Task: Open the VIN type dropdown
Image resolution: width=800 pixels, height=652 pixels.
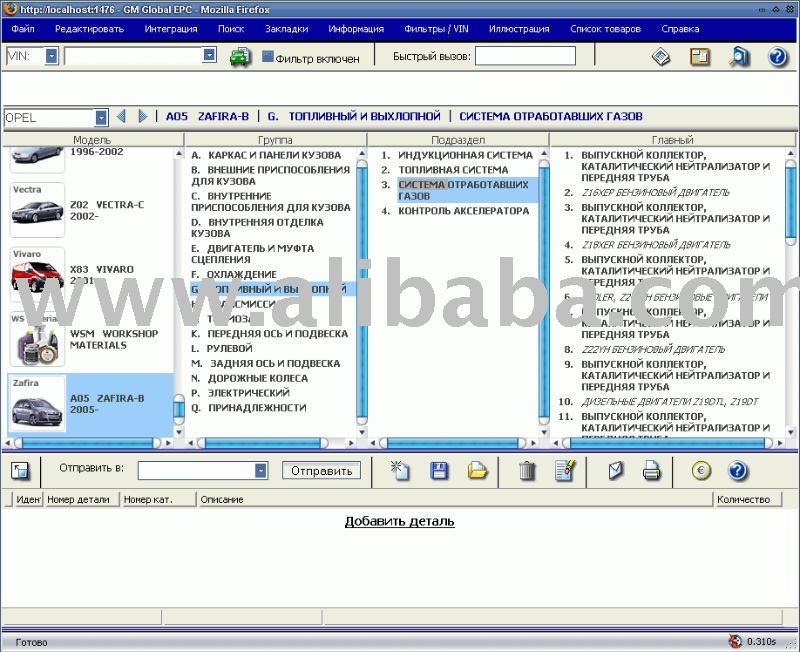Action: pos(52,56)
